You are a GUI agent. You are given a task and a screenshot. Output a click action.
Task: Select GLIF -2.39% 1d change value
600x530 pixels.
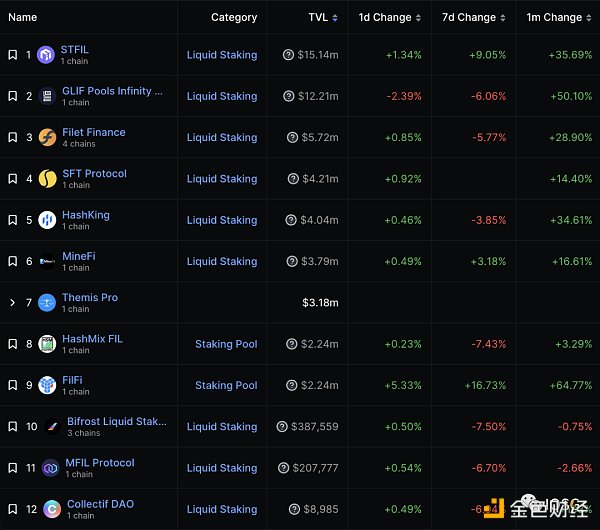point(404,96)
